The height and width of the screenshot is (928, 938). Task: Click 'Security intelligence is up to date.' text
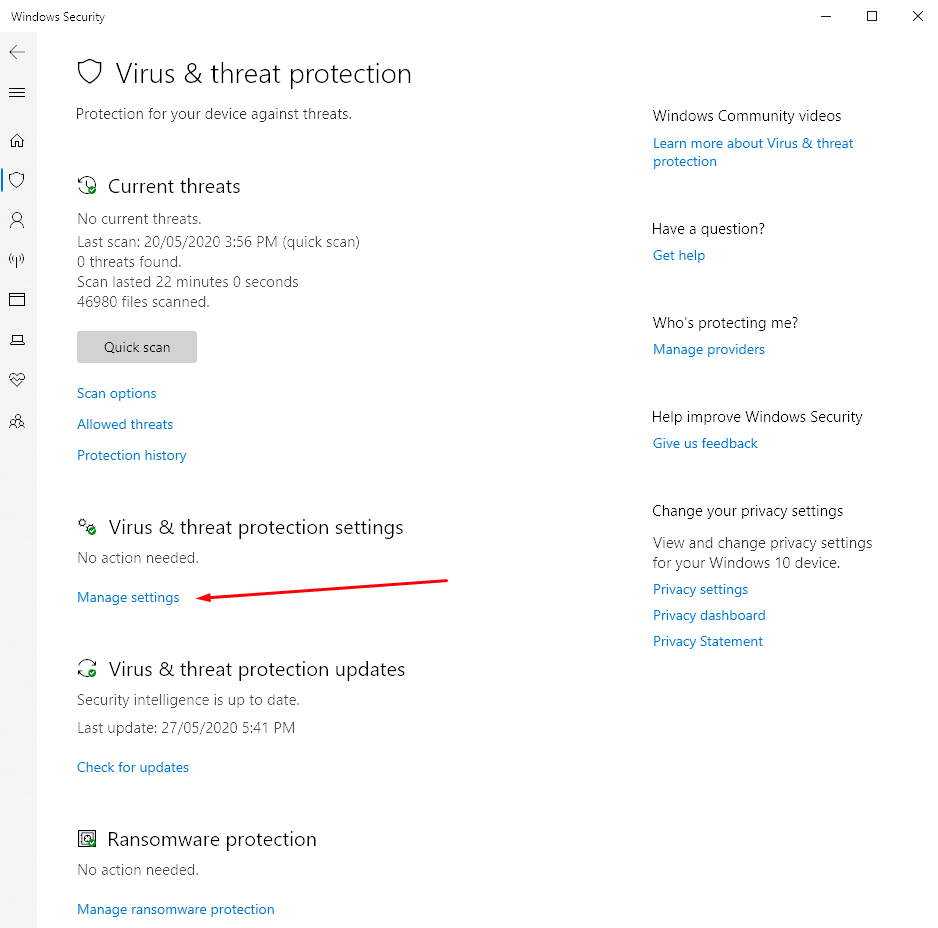tap(188, 699)
